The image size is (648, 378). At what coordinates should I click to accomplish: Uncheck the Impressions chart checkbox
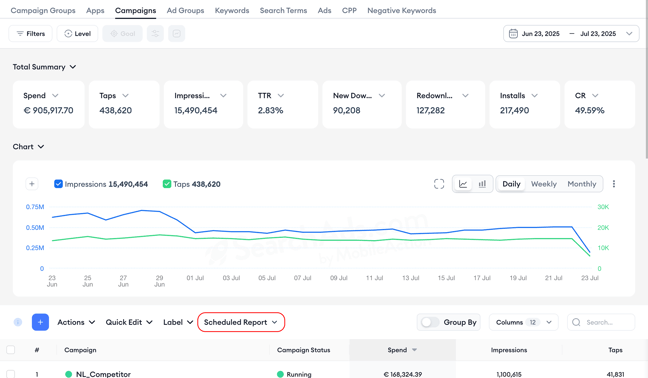click(x=58, y=184)
